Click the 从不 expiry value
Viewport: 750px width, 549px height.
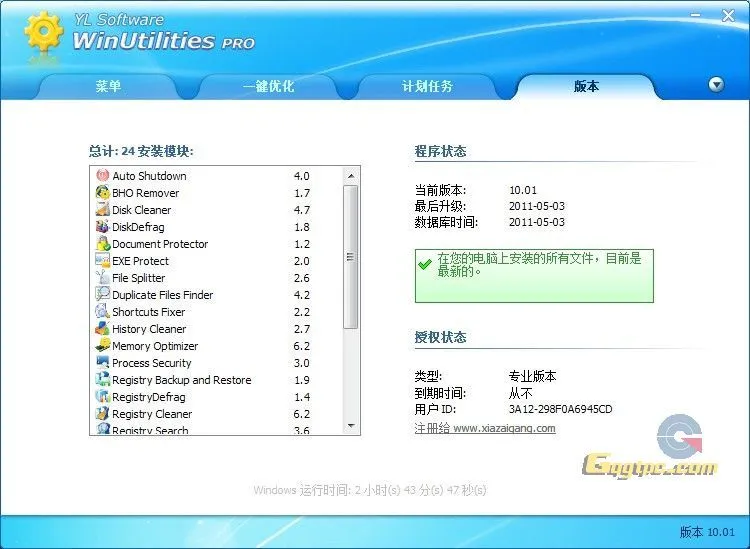[x=520, y=393]
